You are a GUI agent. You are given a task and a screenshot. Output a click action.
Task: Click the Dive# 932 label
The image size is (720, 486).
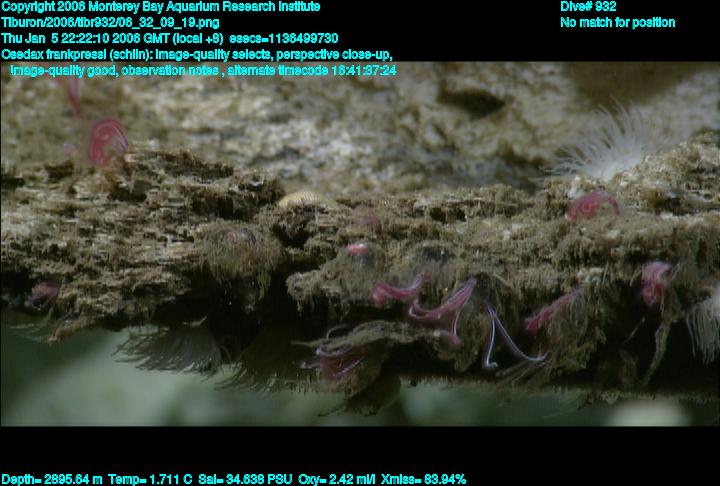(588, 7)
